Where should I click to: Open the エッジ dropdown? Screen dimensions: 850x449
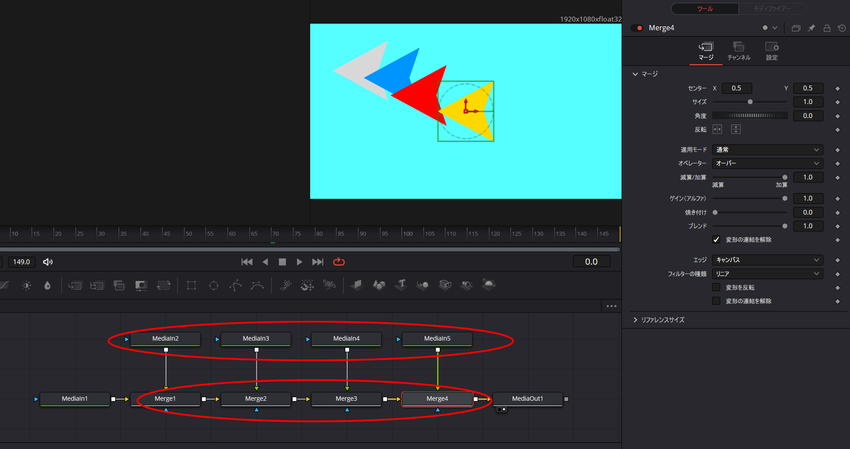768,260
